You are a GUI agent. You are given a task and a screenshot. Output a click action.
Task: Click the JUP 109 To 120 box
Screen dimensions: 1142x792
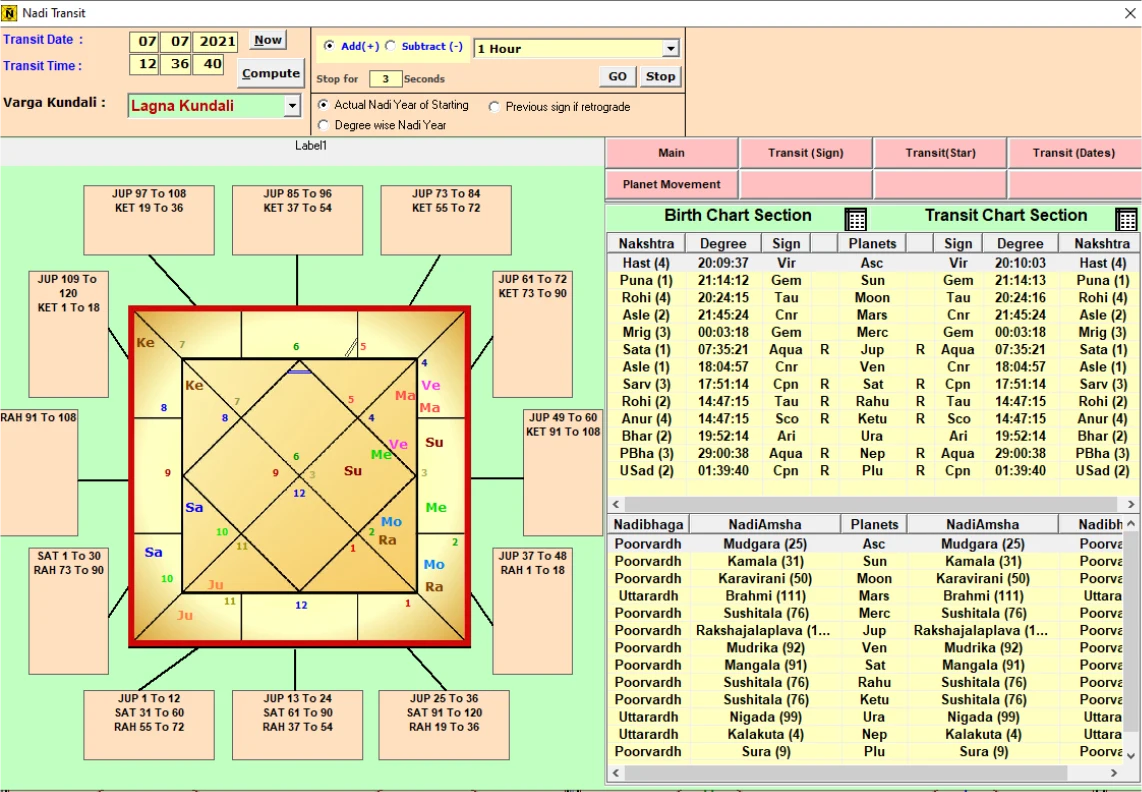(68, 334)
